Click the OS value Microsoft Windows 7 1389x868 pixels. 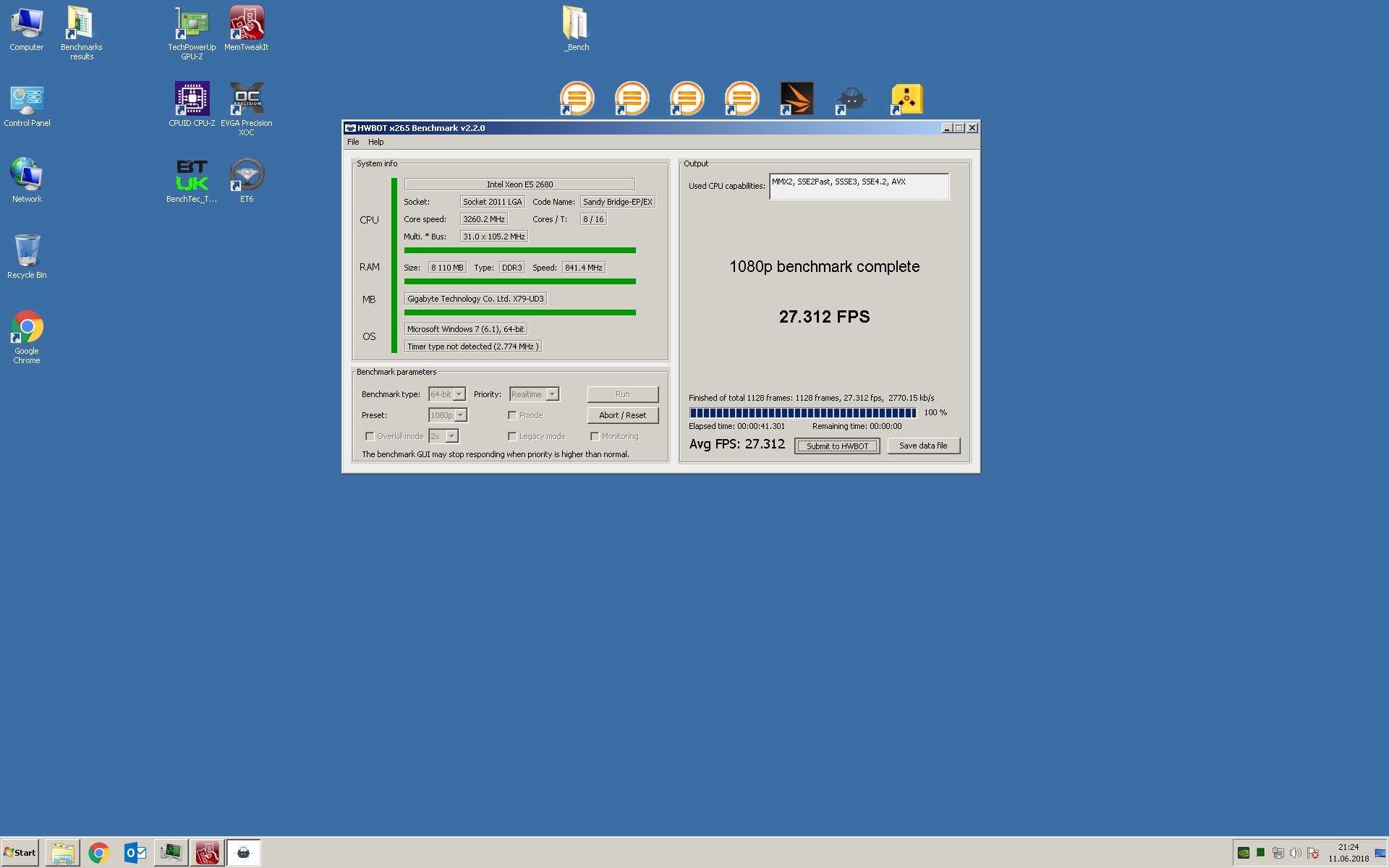pos(466,329)
